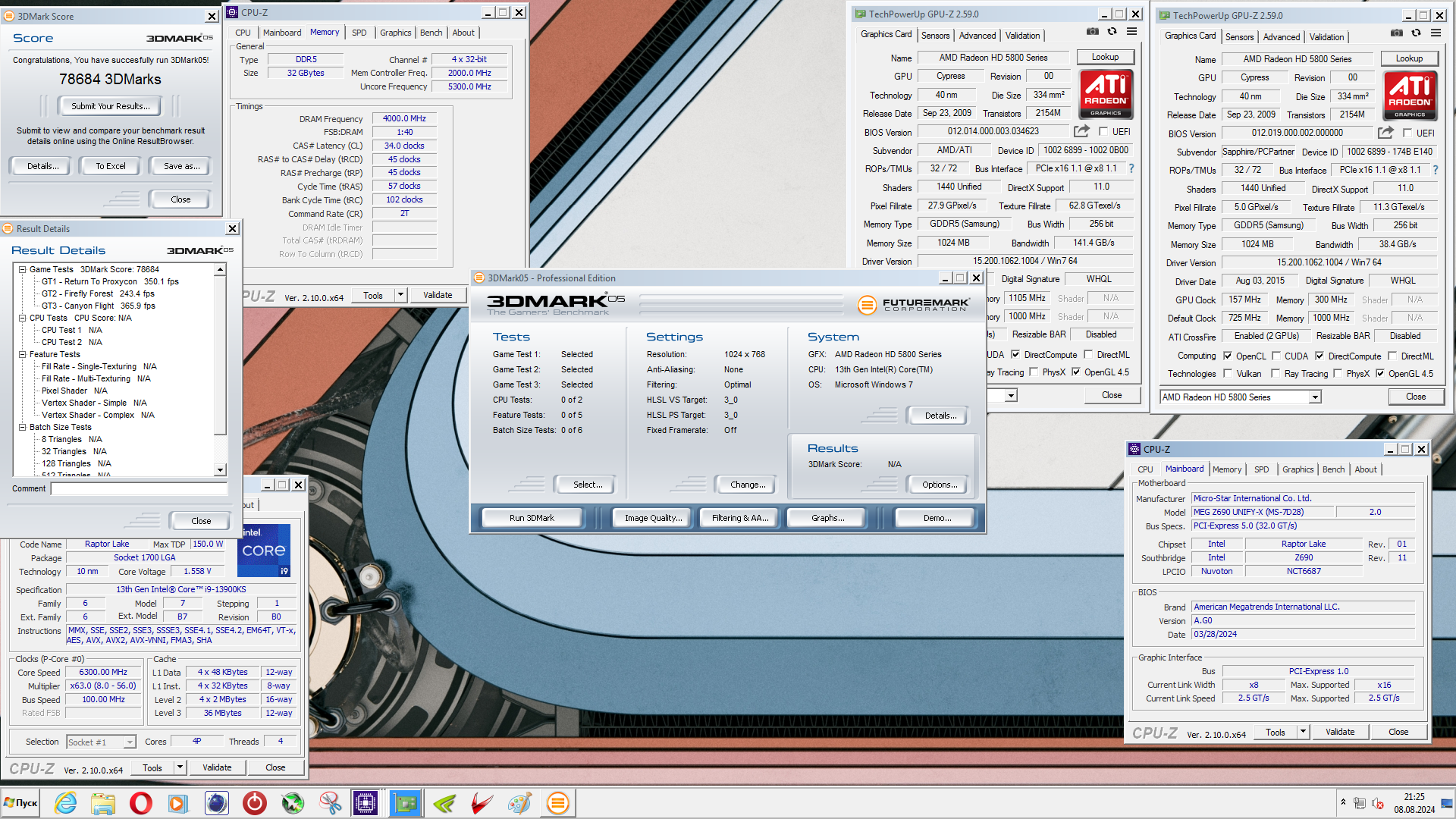
Task: Open hamburger menu in right GPU-Z window
Action: coord(1436,33)
